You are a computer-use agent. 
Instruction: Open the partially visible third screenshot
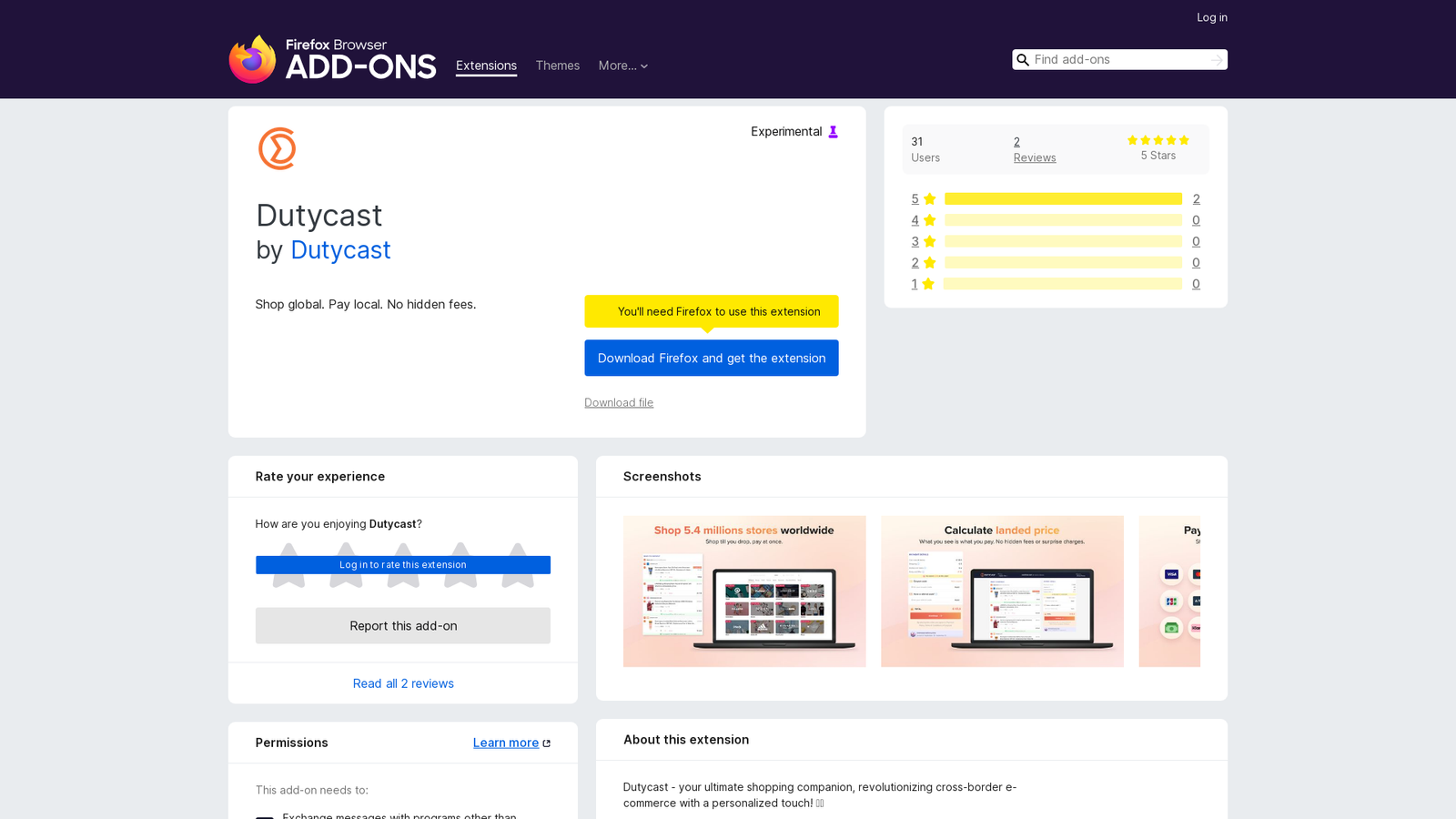1169,591
